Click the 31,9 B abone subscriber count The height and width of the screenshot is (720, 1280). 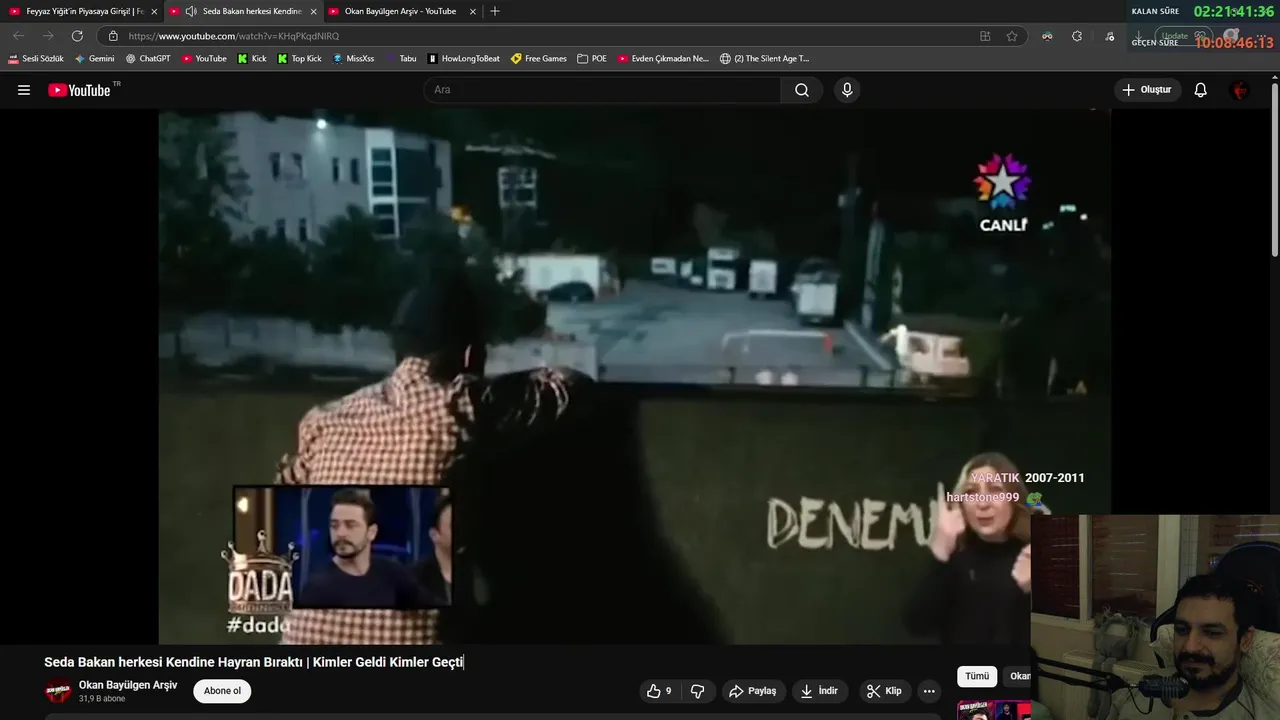[102, 699]
